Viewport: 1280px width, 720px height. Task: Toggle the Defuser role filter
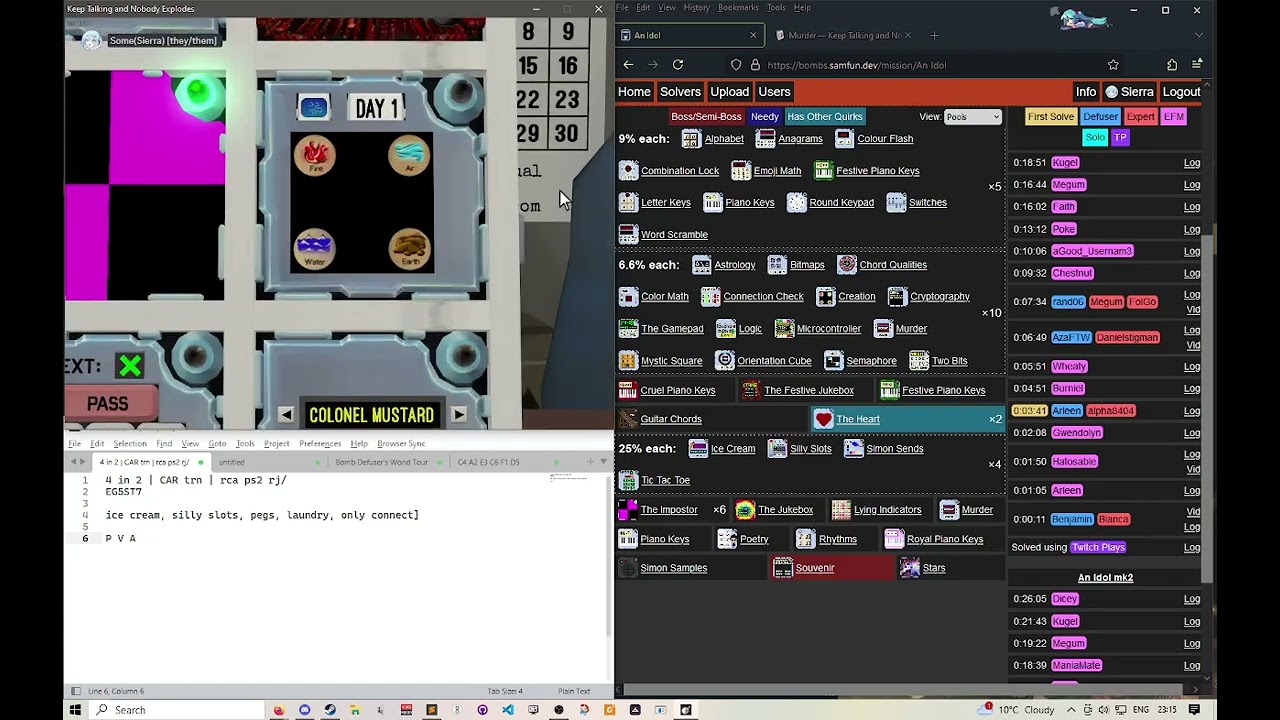click(1101, 117)
